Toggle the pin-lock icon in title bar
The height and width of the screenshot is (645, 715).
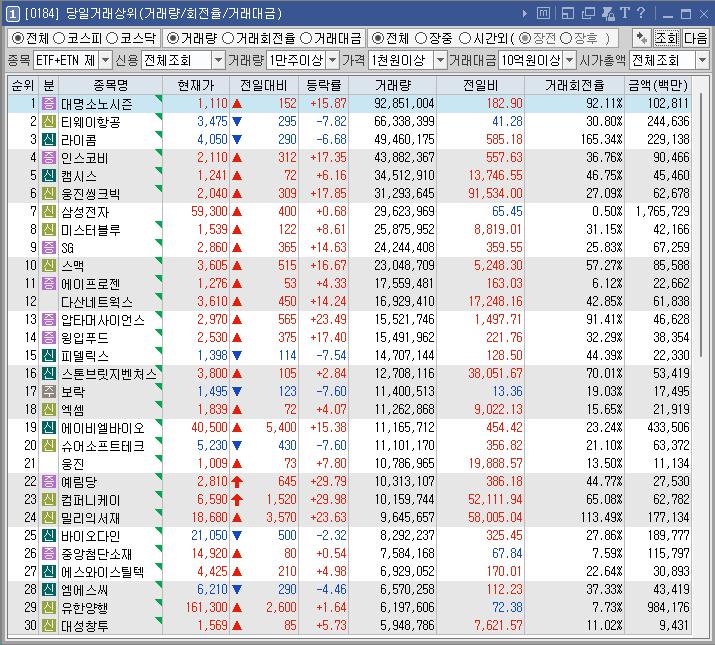(608, 14)
